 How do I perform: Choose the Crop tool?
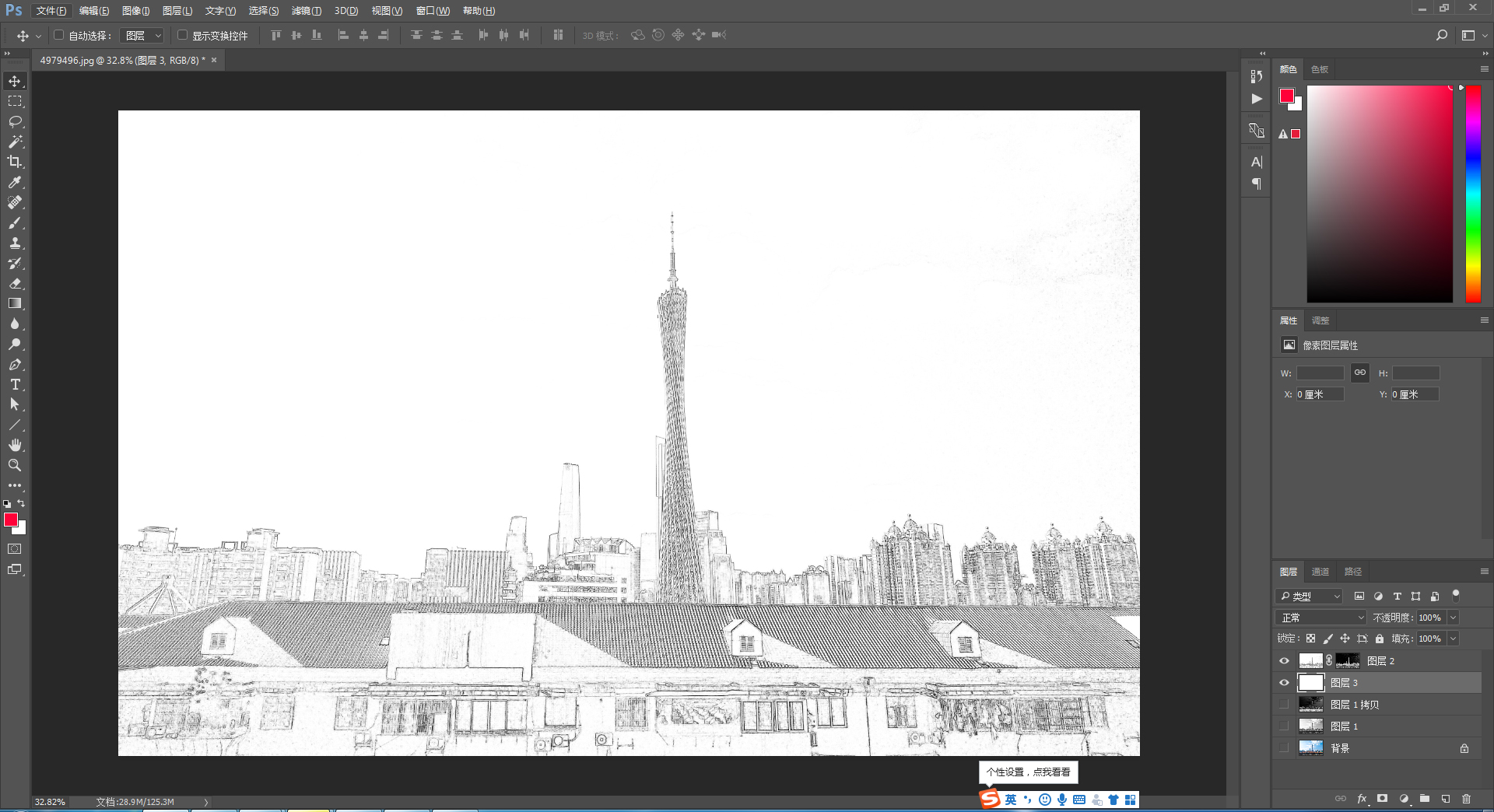(x=15, y=162)
